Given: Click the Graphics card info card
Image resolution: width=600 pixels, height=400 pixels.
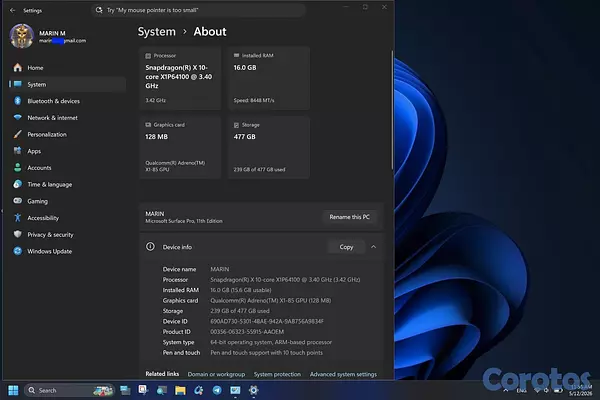Looking at the screenshot, I should (180, 147).
